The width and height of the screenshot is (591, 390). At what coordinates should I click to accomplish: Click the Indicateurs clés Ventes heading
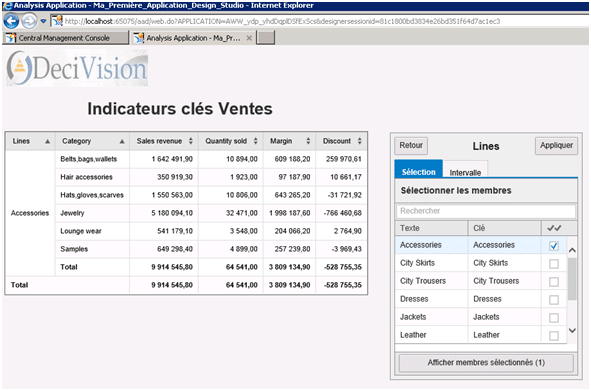(x=180, y=109)
